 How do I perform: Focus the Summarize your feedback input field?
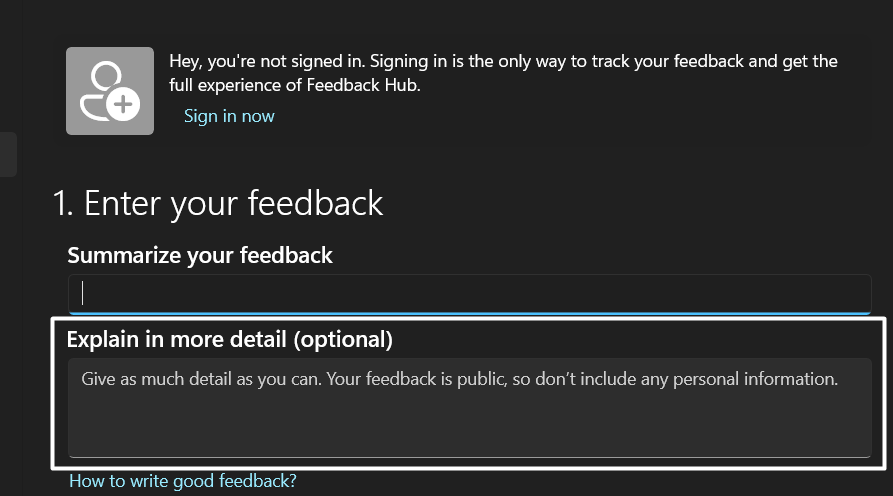(x=470, y=293)
